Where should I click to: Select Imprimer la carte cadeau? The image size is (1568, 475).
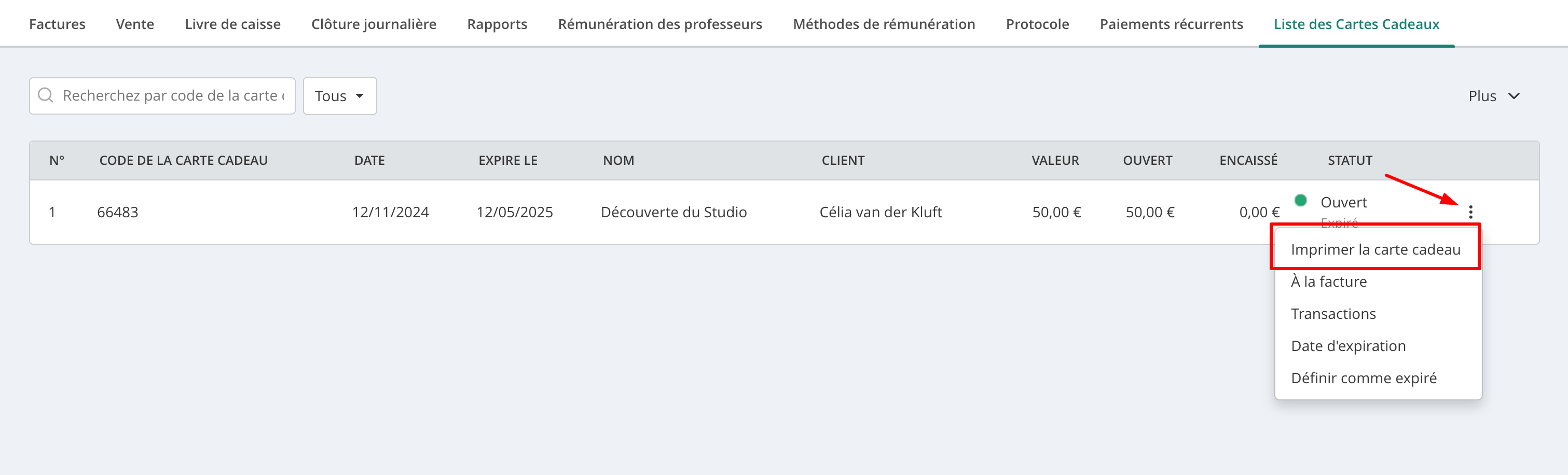1375,249
